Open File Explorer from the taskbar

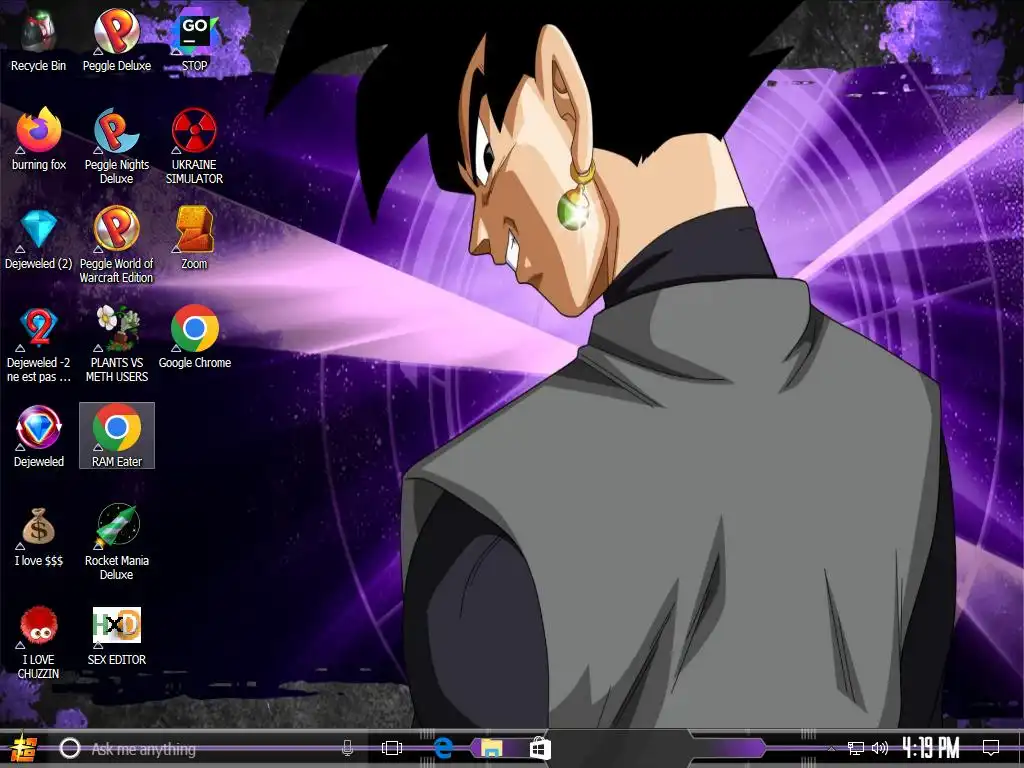point(491,748)
